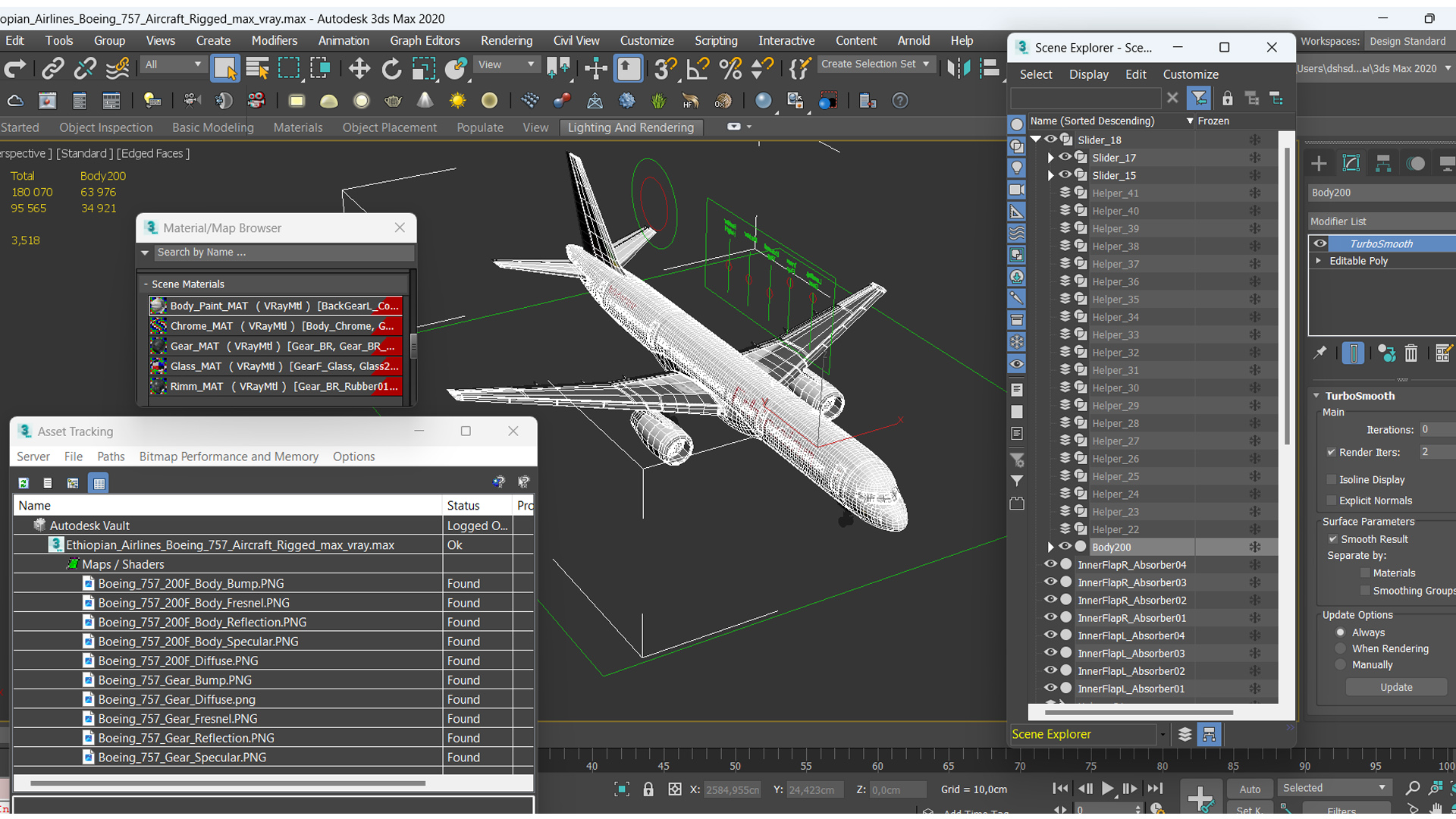This screenshot has width=1456, height=819.
Task: Adjust Render Iters value slider to 2
Action: click(x=1436, y=452)
